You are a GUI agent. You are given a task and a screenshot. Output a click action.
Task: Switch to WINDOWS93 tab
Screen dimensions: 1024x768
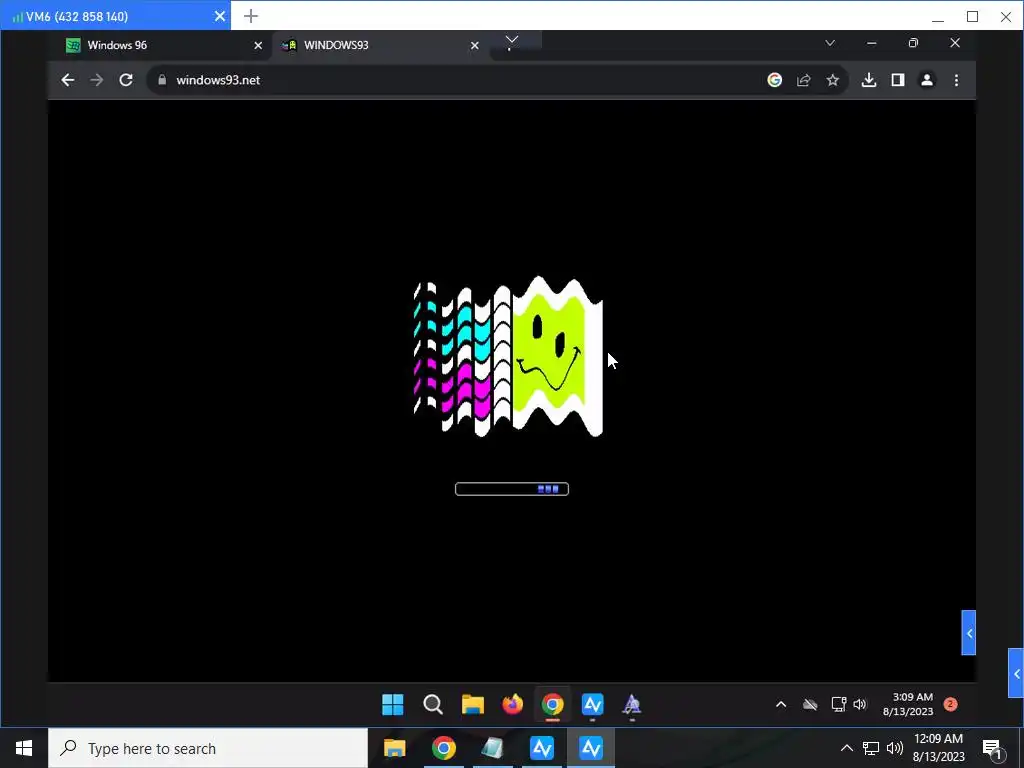(x=380, y=45)
